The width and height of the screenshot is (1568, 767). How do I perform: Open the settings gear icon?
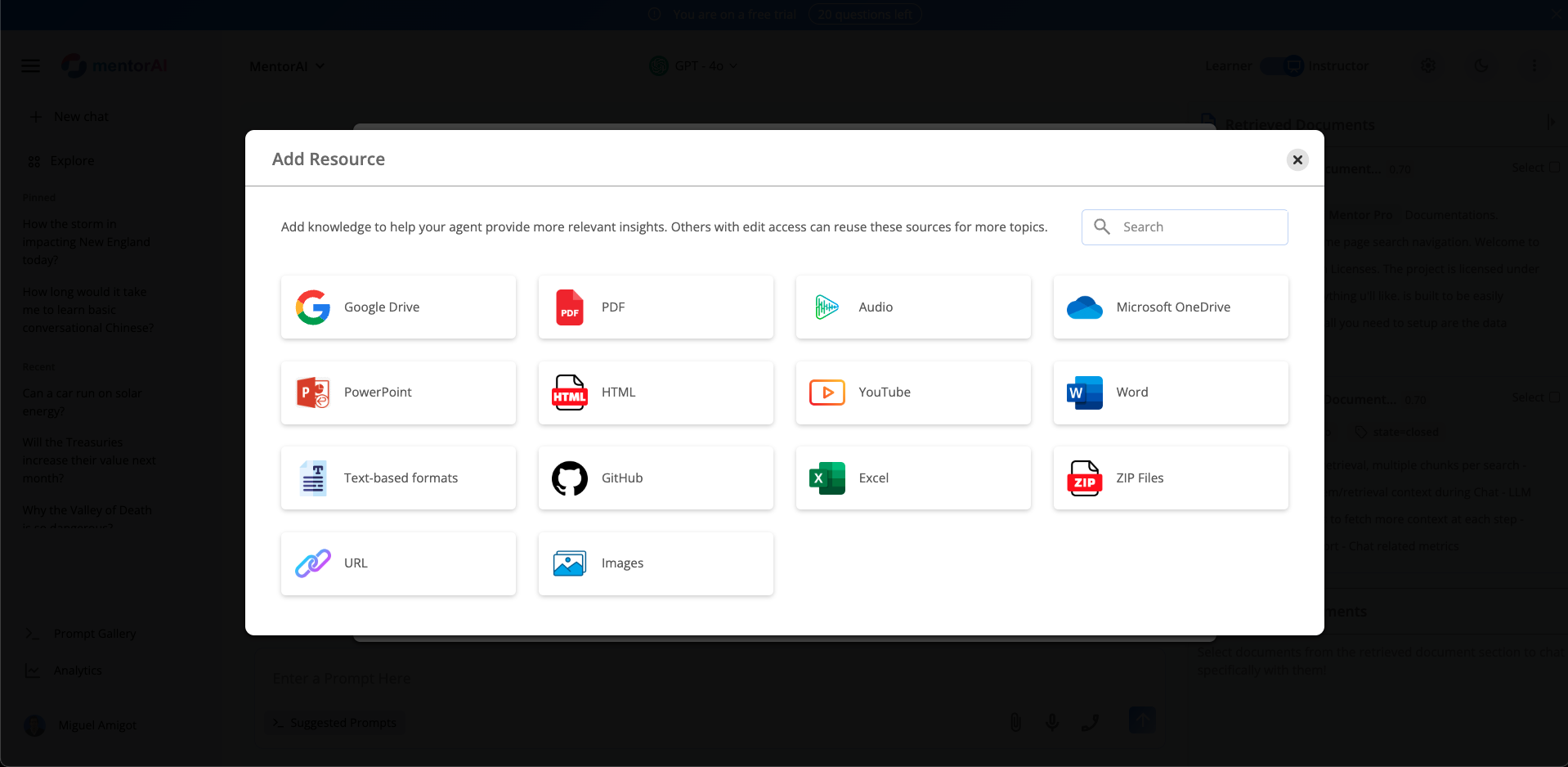coord(1428,65)
